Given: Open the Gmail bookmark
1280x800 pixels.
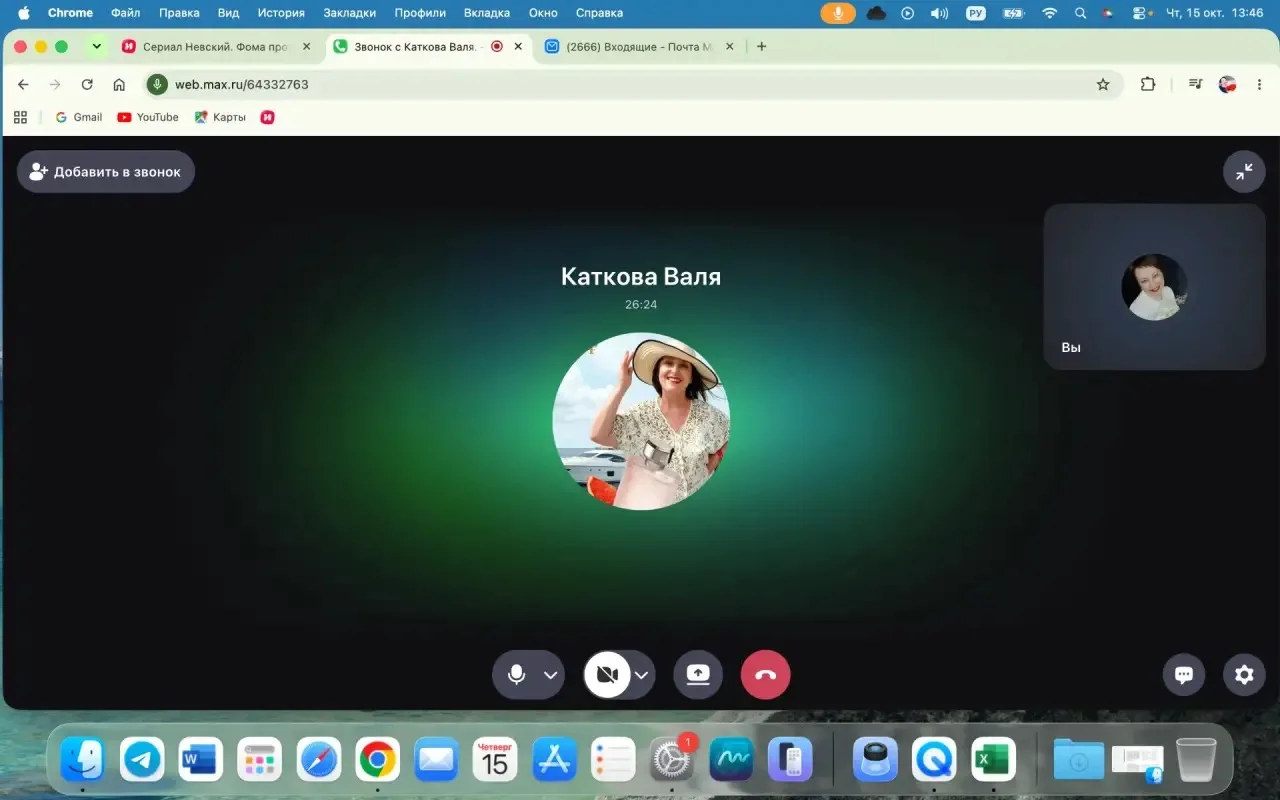Looking at the screenshot, I should click(x=79, y=117).
